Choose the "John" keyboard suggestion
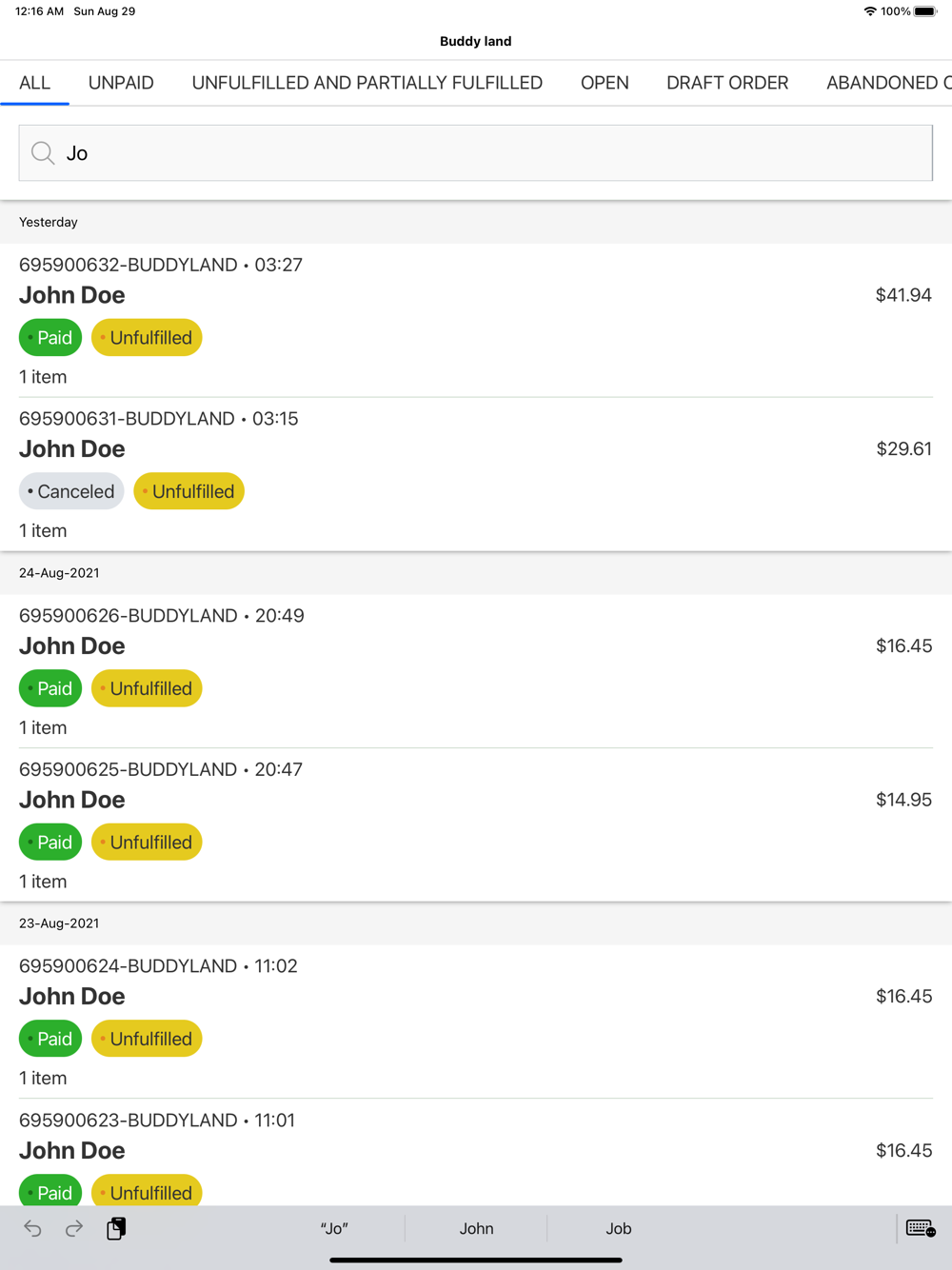This screenshot has width=952, height=1270. pyautogui.click(x=476, y=1229)
